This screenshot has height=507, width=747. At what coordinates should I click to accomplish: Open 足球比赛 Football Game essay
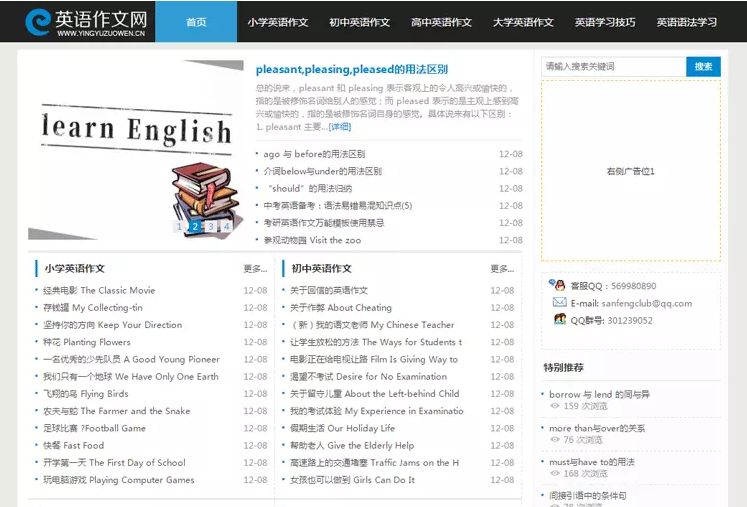[x=94, y=428]
